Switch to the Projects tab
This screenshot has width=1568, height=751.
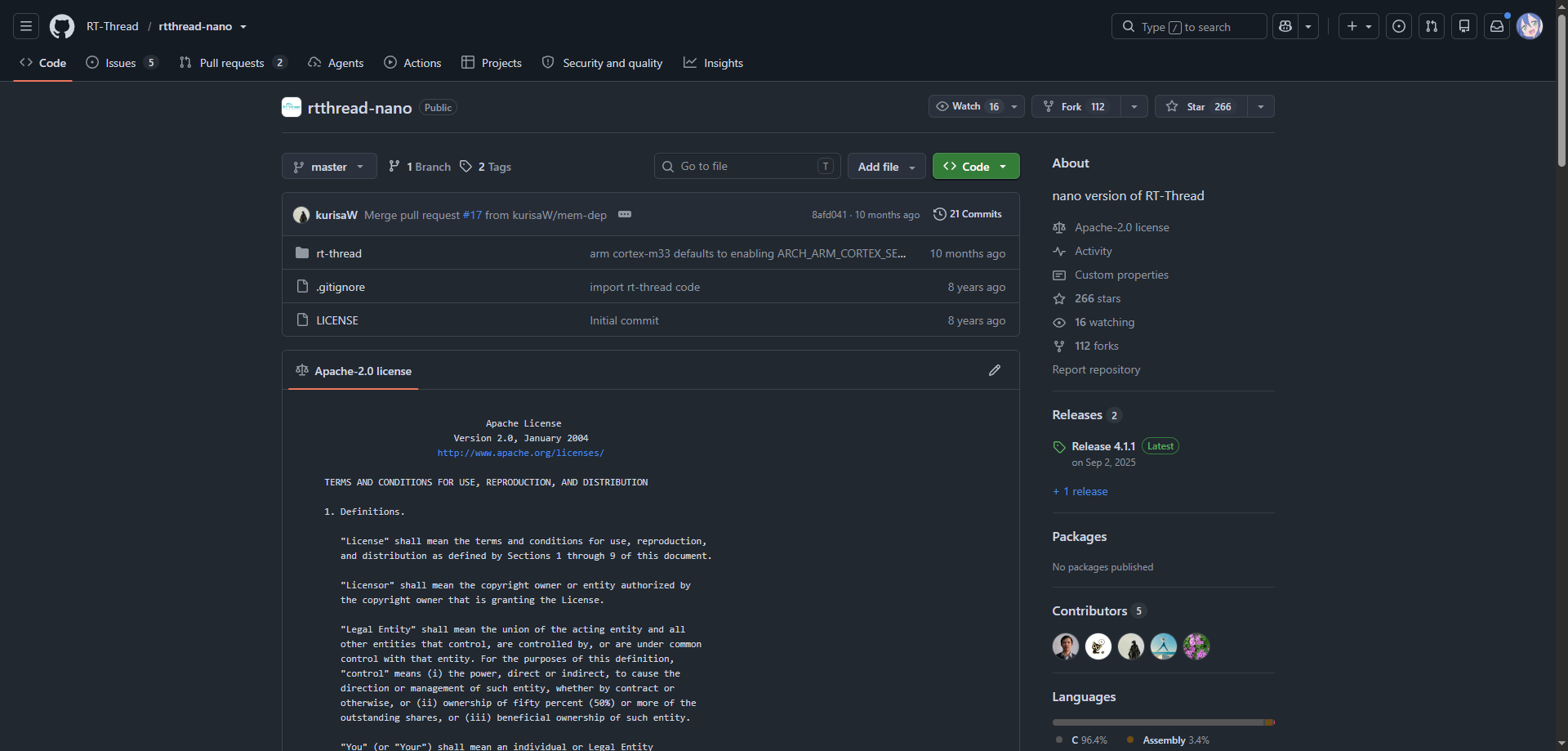(492, 63)
